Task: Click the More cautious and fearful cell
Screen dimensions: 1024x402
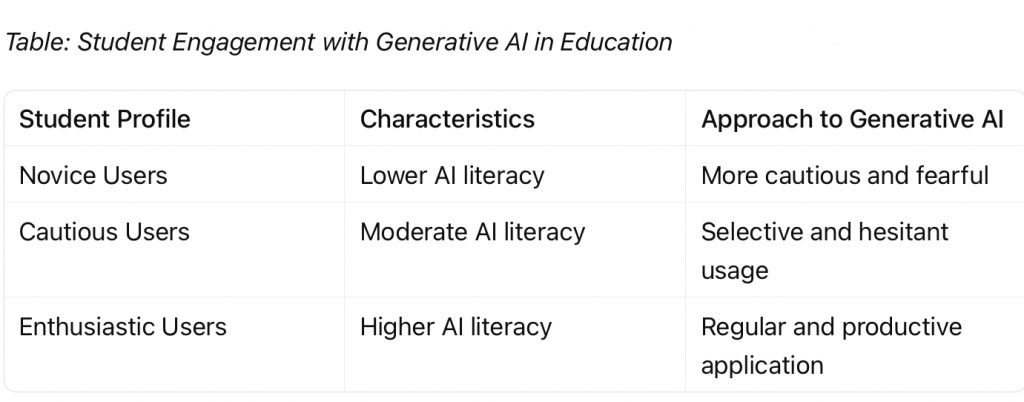Action: point(844,176)
